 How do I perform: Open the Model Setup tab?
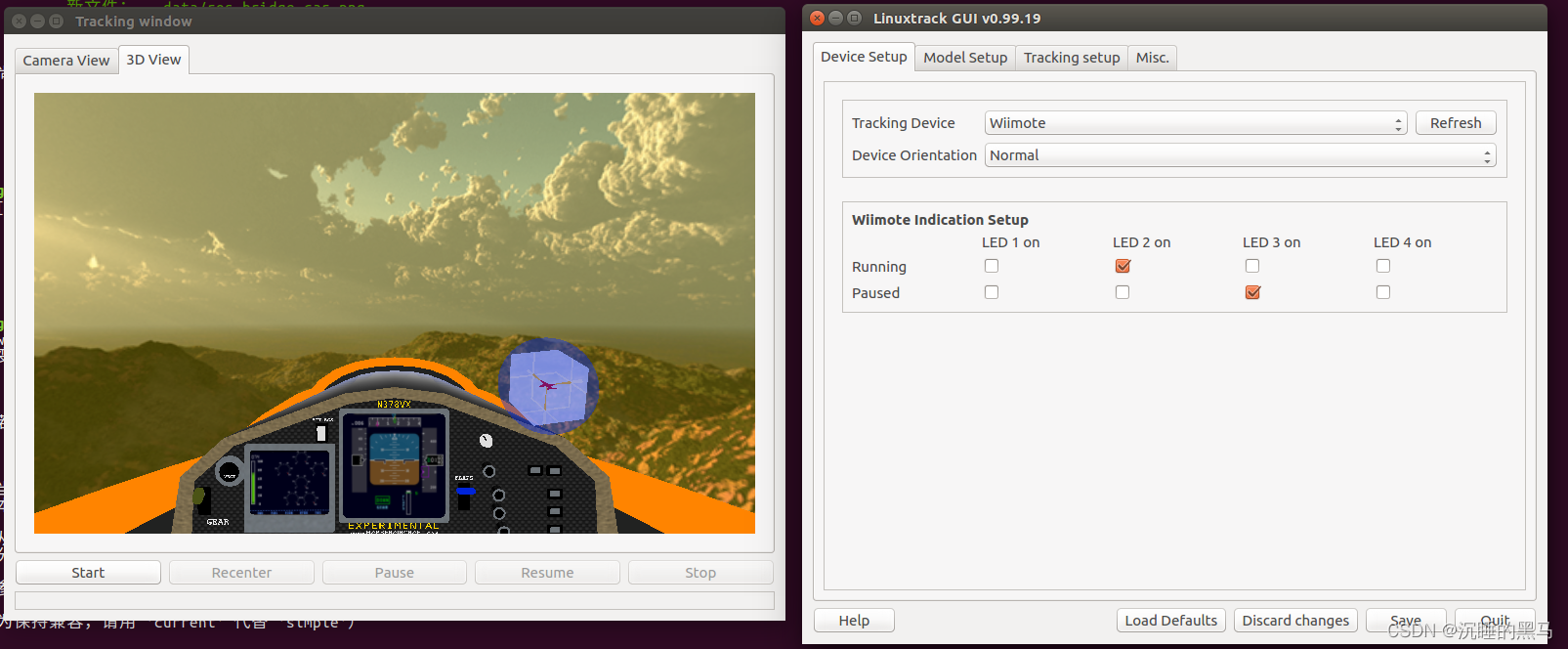pos(965,58)
